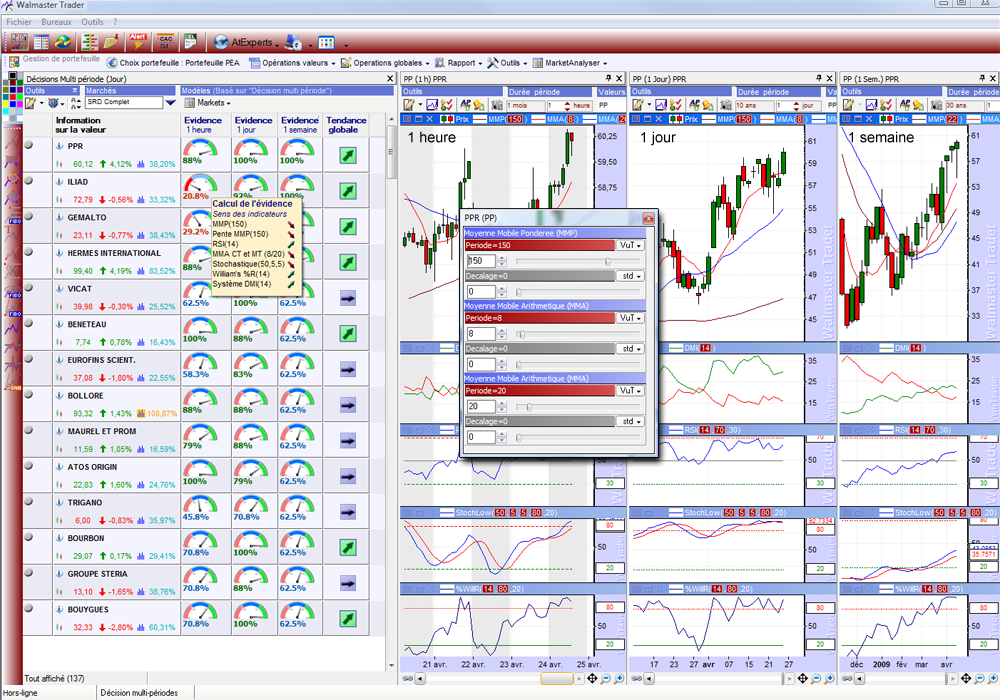
Task: Open the VuT dropdown for Periode=20
Action: click(x=630, y=391)
